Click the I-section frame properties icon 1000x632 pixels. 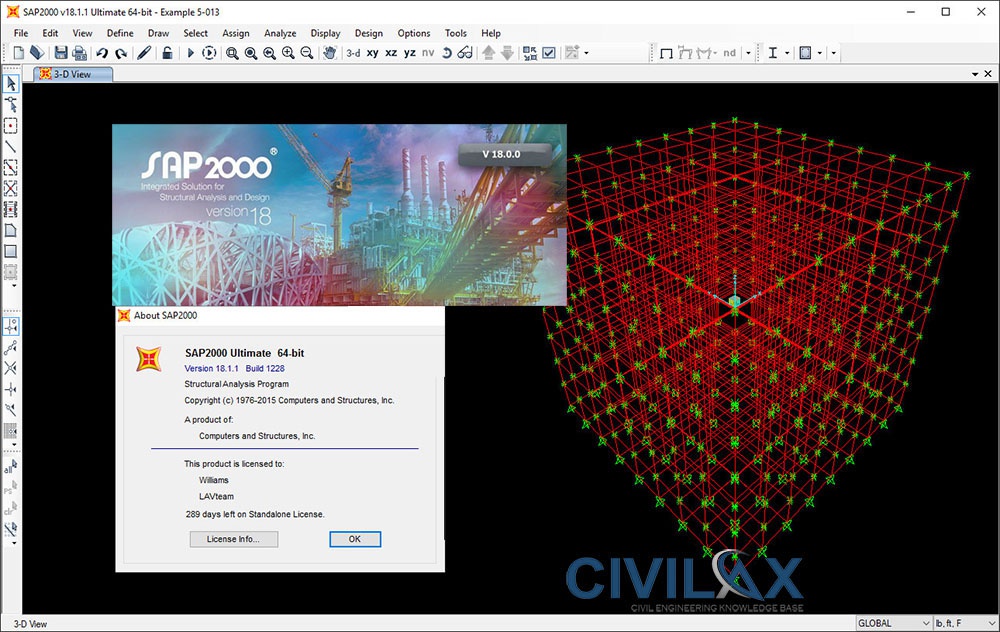[772, 53]
